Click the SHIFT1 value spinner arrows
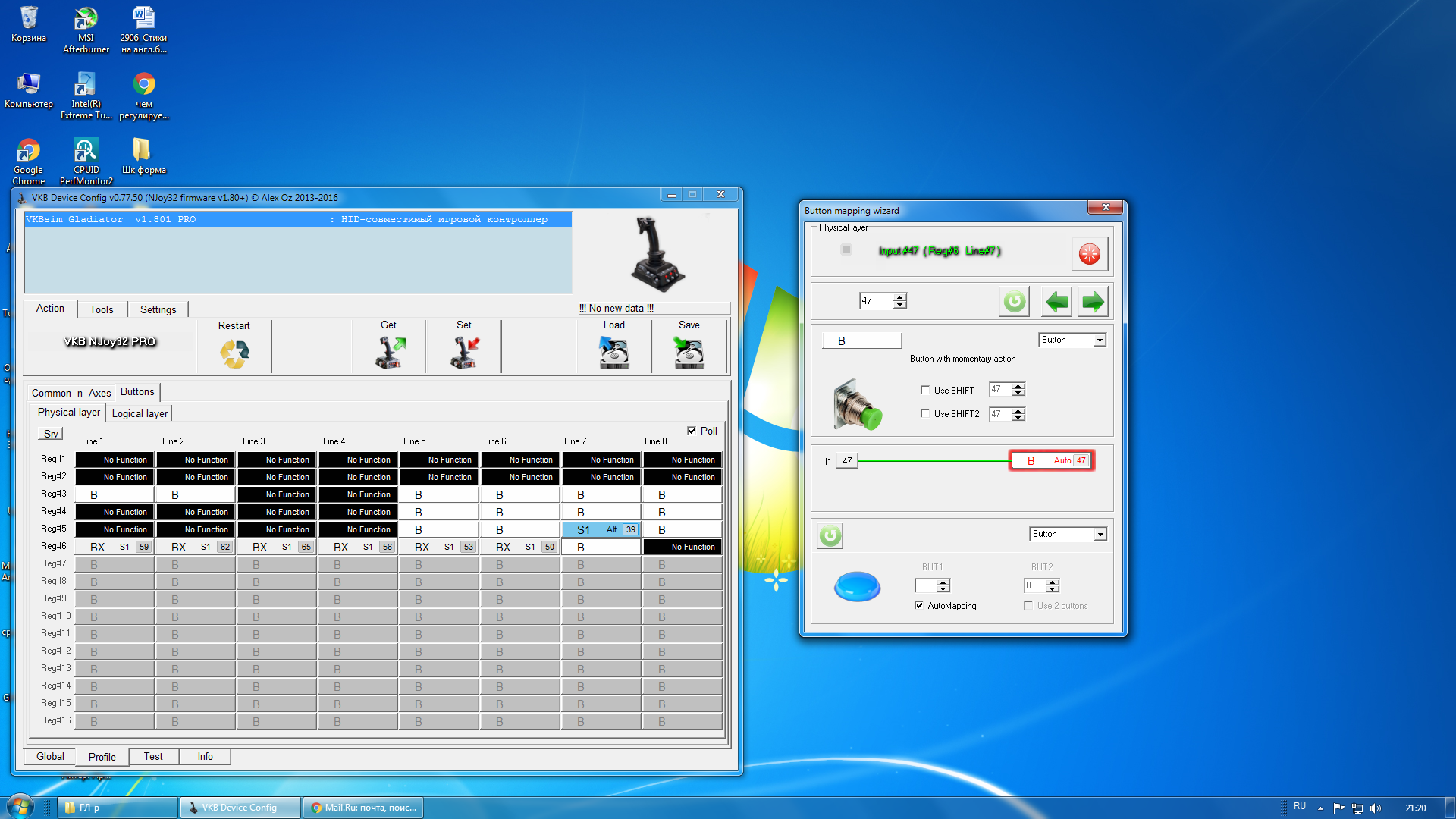This screenshot has width=1456, height=819. coord(1018,390)
